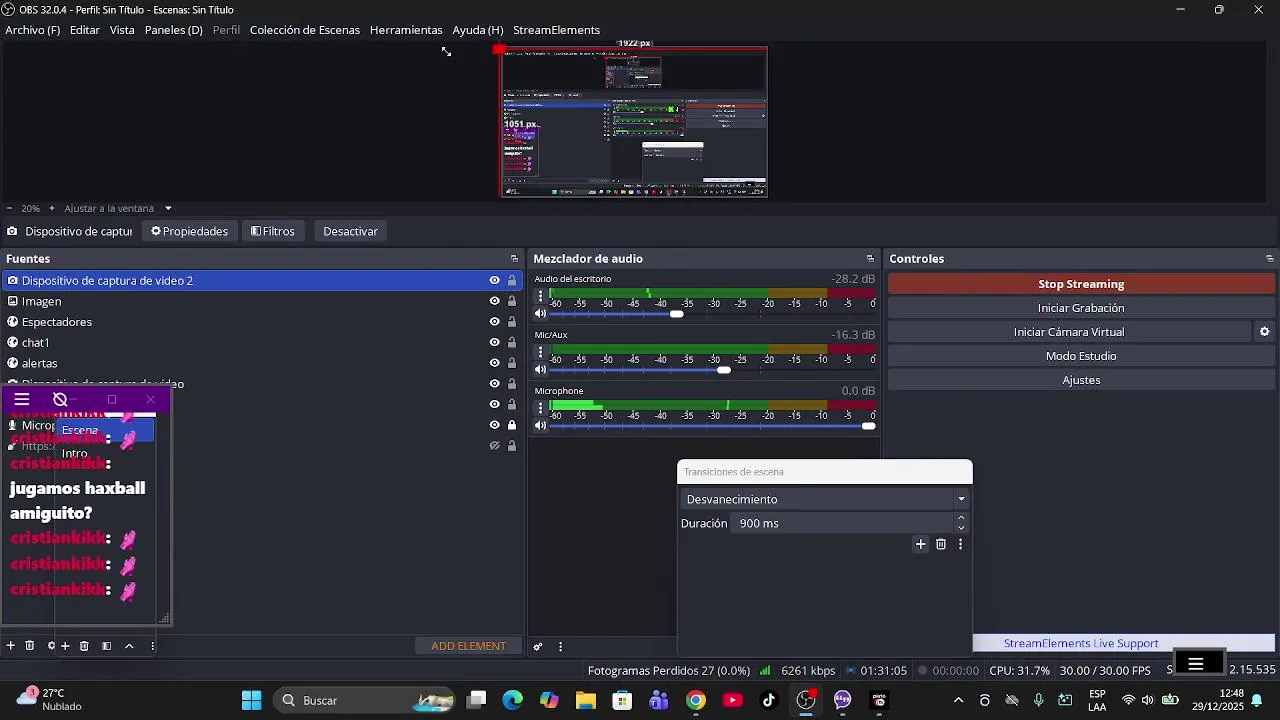Expand the system tray hidden icons chevron
Image resolution: width=1280 pixels, height=720 pixels.
(x=958, y=701)
